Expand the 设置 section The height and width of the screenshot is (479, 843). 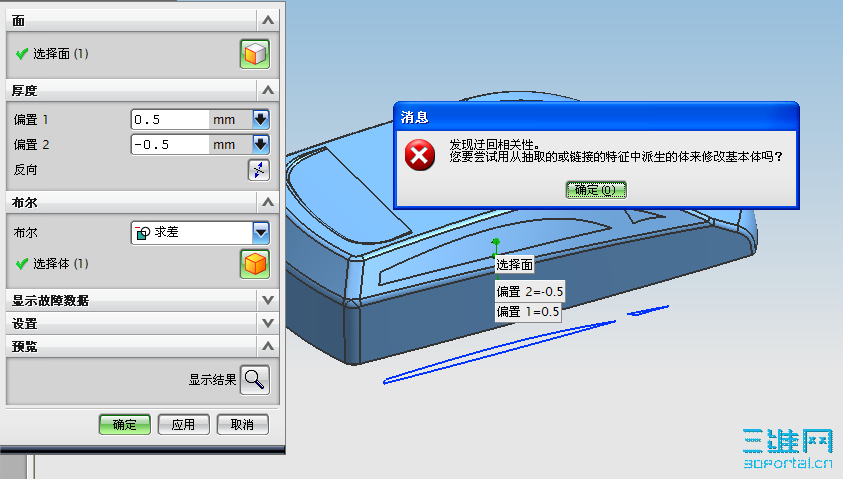268,323
